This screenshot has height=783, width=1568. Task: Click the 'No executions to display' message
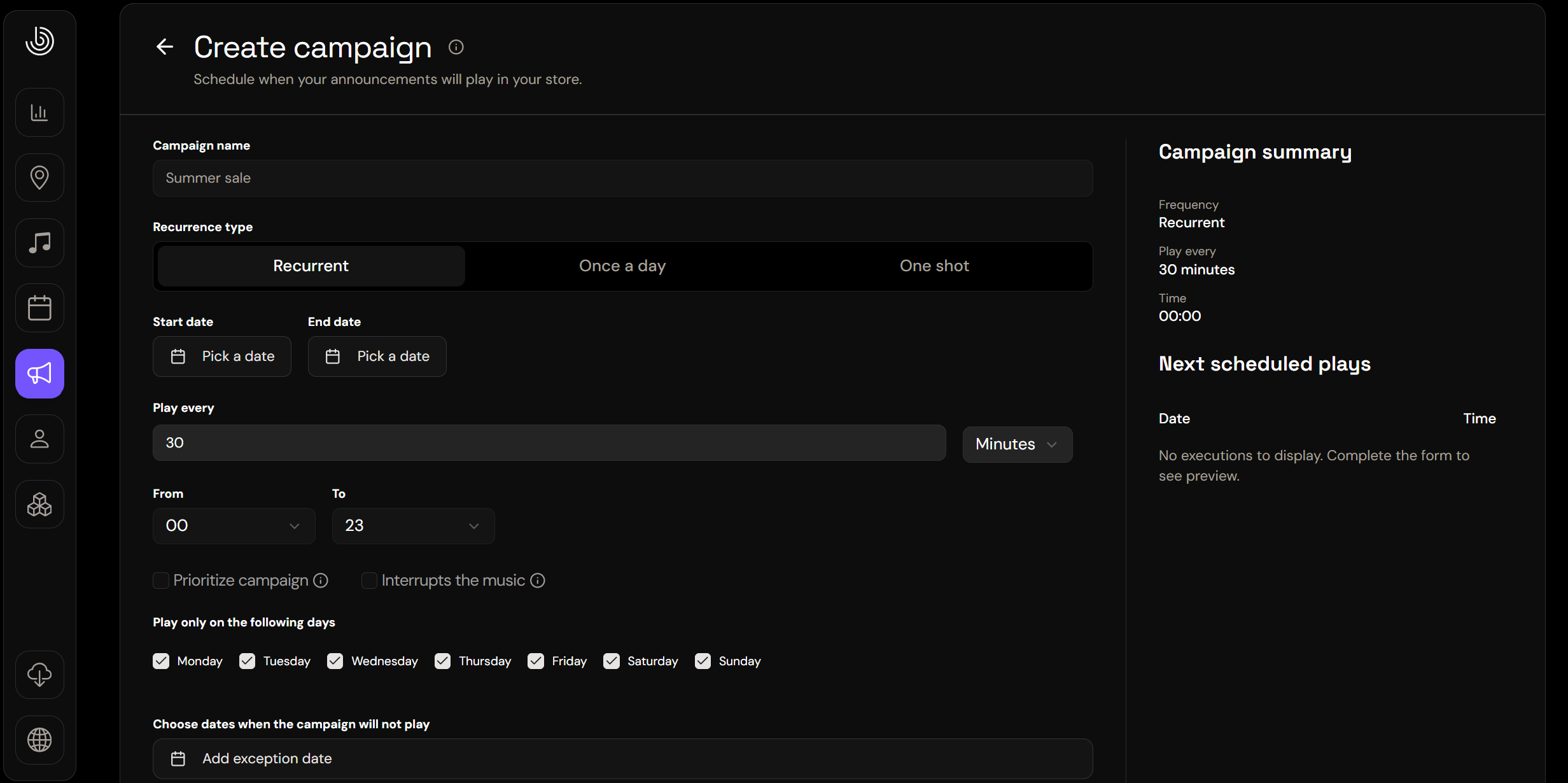tap(1314, 466)
